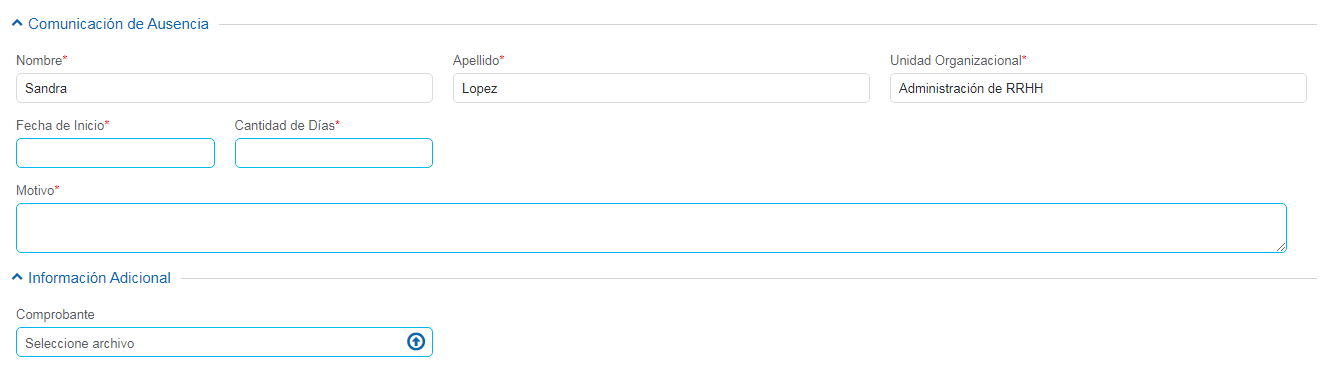This screenshot has width=1327, height=383.
Task: Select the Unidad Organizacional input field
Action: pos(1098,88)
